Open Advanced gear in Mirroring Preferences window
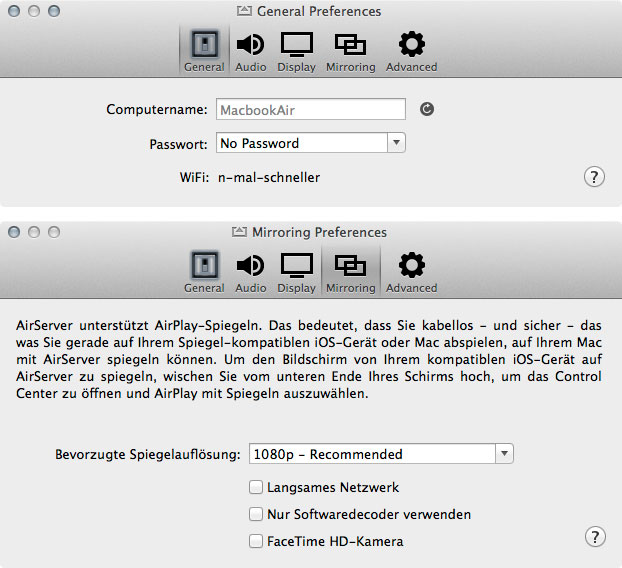Viewport: 622px width, 568px height. (411, 272)
